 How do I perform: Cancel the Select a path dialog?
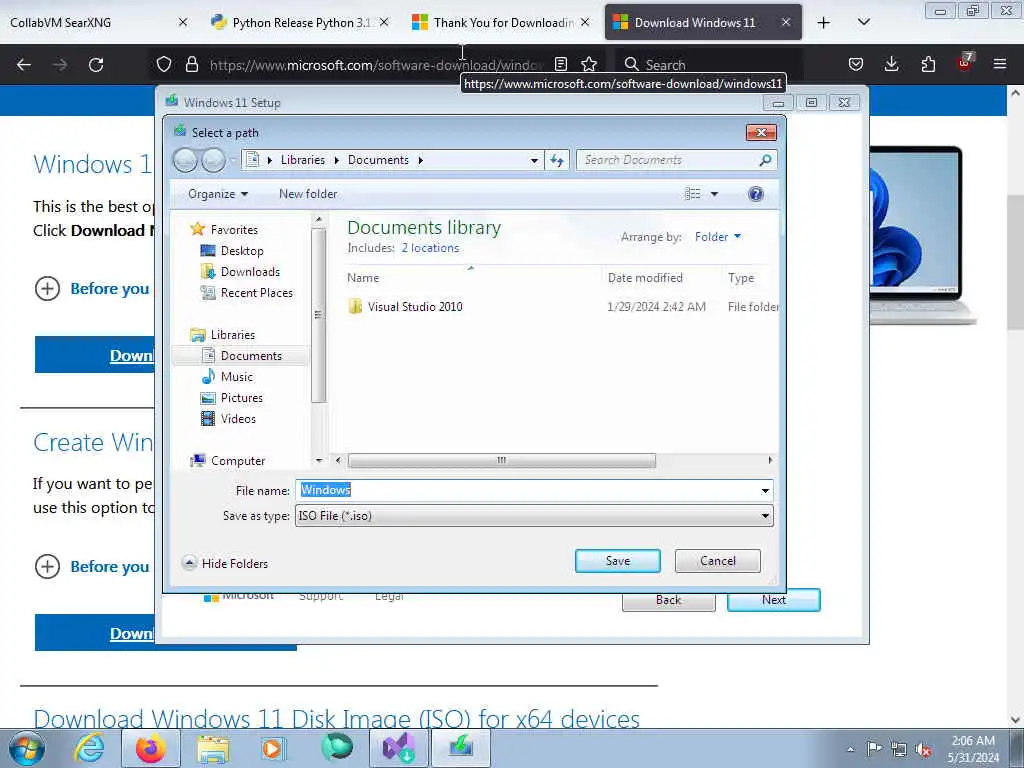coord(718,561)
